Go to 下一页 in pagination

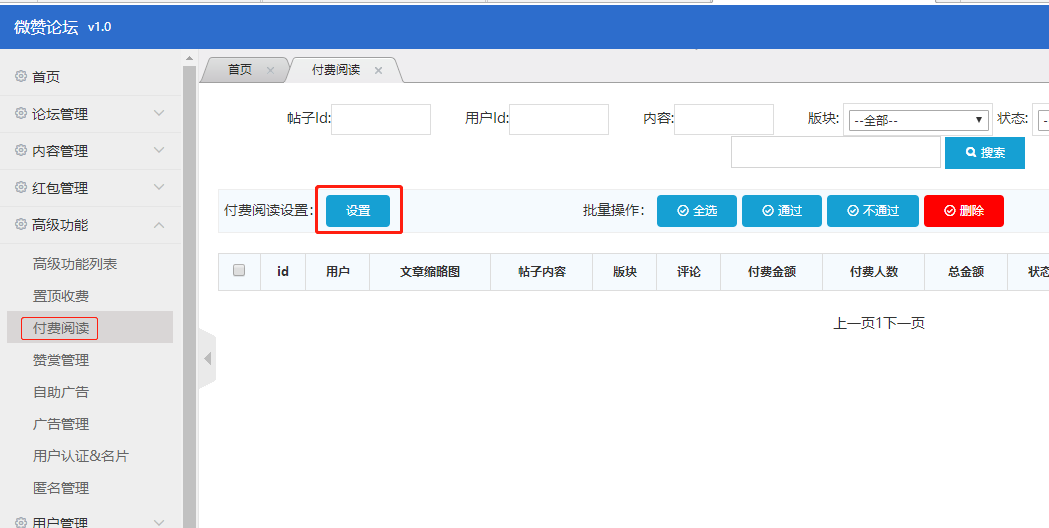click(x=903, y=323)
